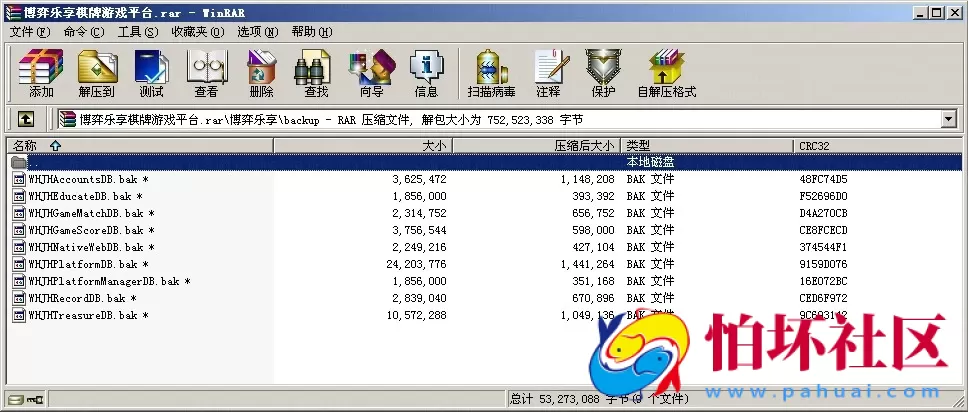Click the drive icon in status bar
Image resolution: width=968 pixels, height=412 pixels.
[16, 399]
